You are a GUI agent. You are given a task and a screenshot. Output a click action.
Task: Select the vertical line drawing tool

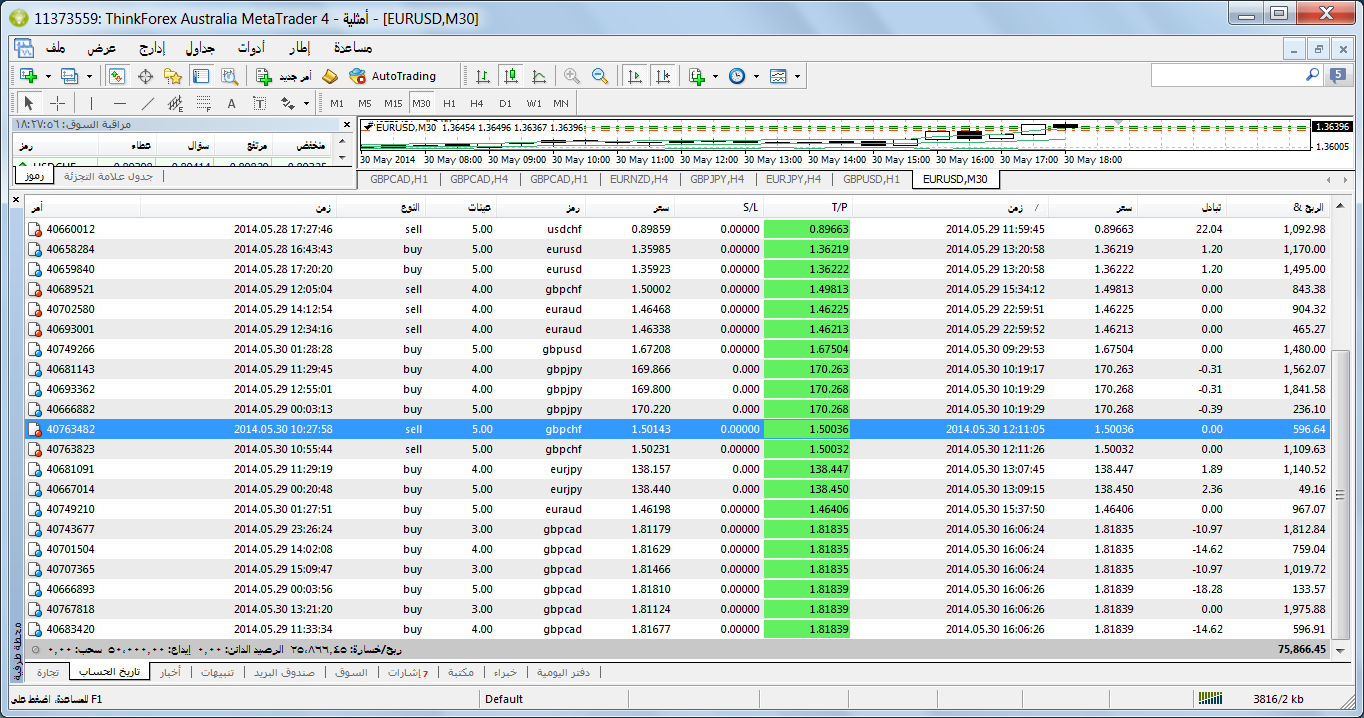tap(91, 103)
